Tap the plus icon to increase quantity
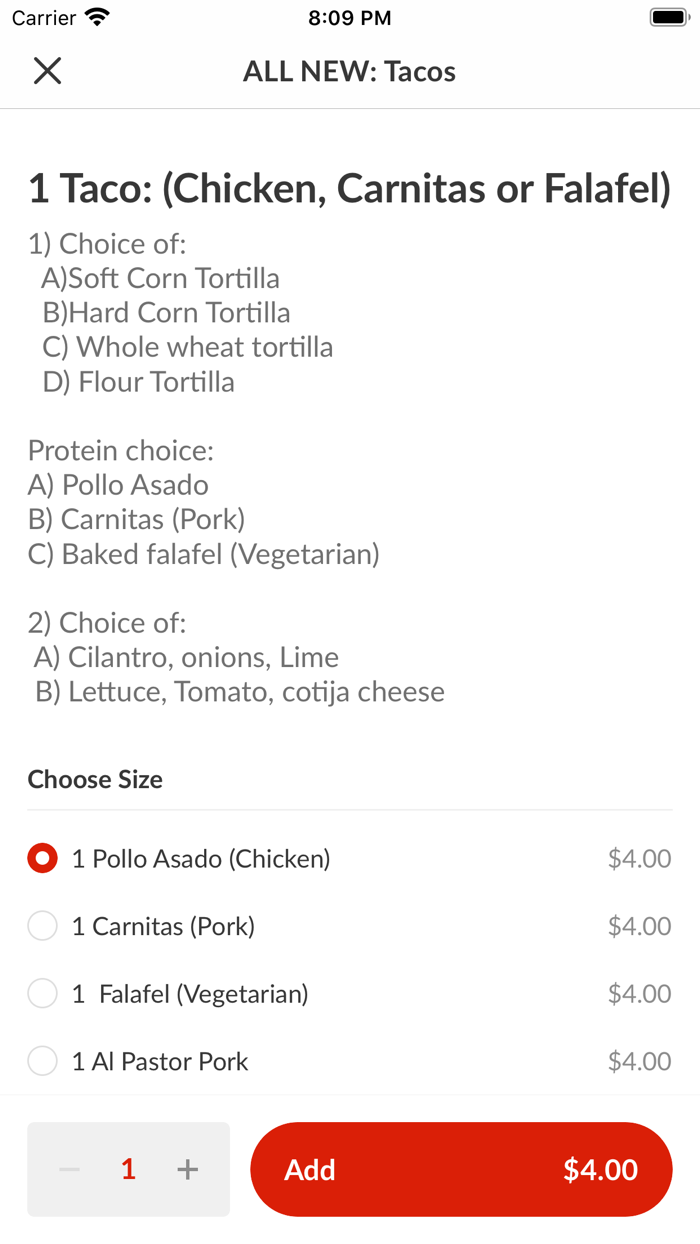Image resolution: width=700 pixels, height=1244 pixels. coord(187,1169)
